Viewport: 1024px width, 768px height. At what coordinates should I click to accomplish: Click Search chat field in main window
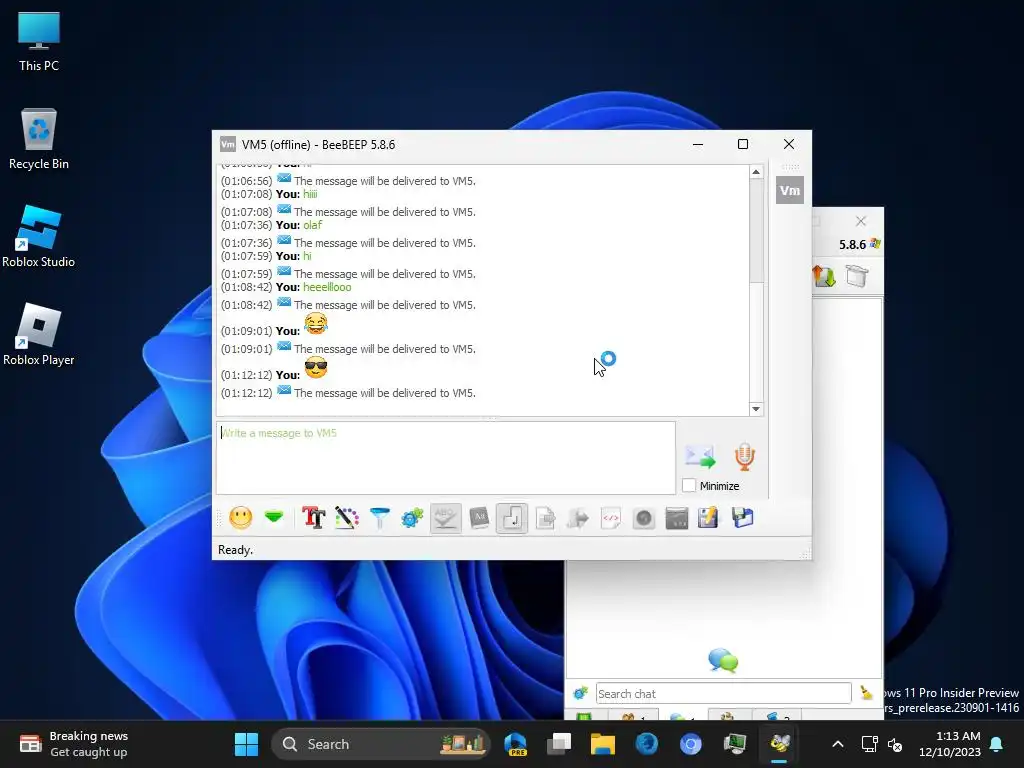(x=724, y=694)
